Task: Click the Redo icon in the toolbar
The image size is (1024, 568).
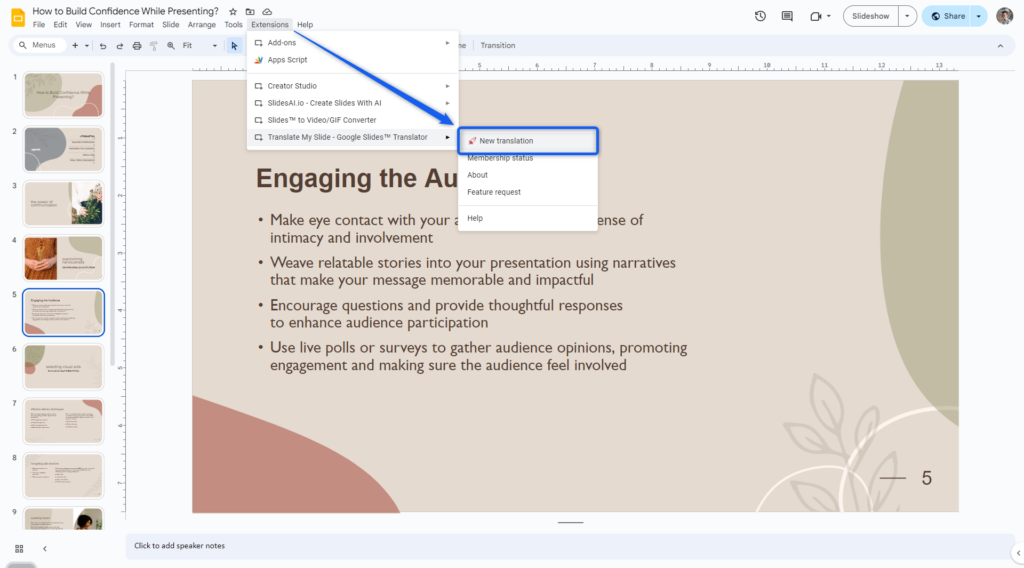Action: click(120, 46)
